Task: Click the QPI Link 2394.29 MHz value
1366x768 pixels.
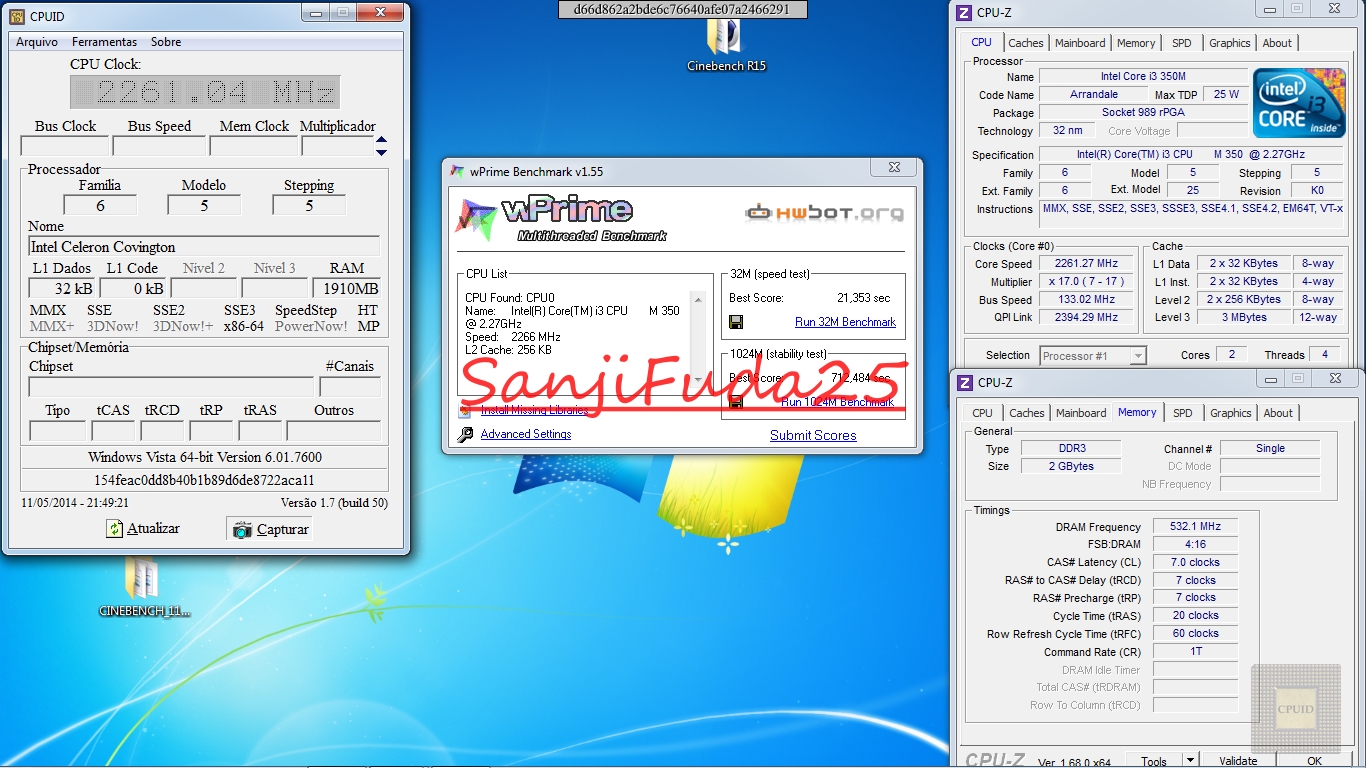Action: pyautogui.click(x=1086, y=318)
